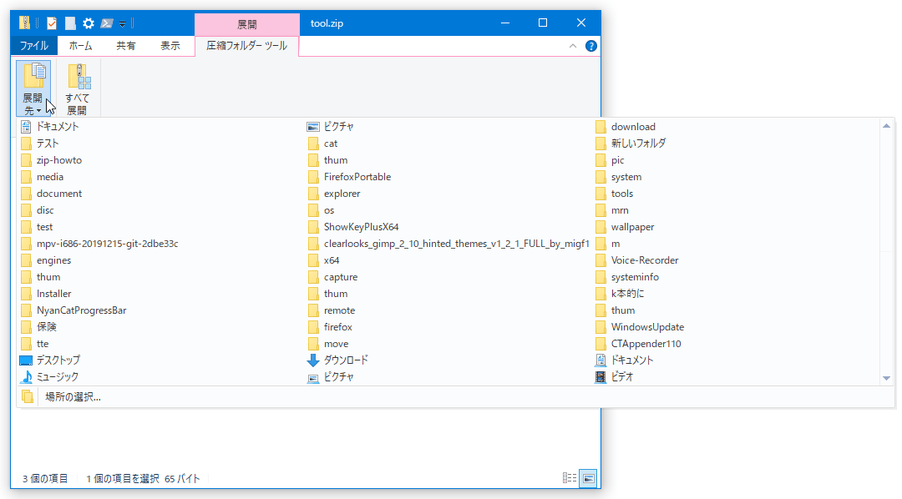Open Help via the blue question icon

(x=591, y=46)
